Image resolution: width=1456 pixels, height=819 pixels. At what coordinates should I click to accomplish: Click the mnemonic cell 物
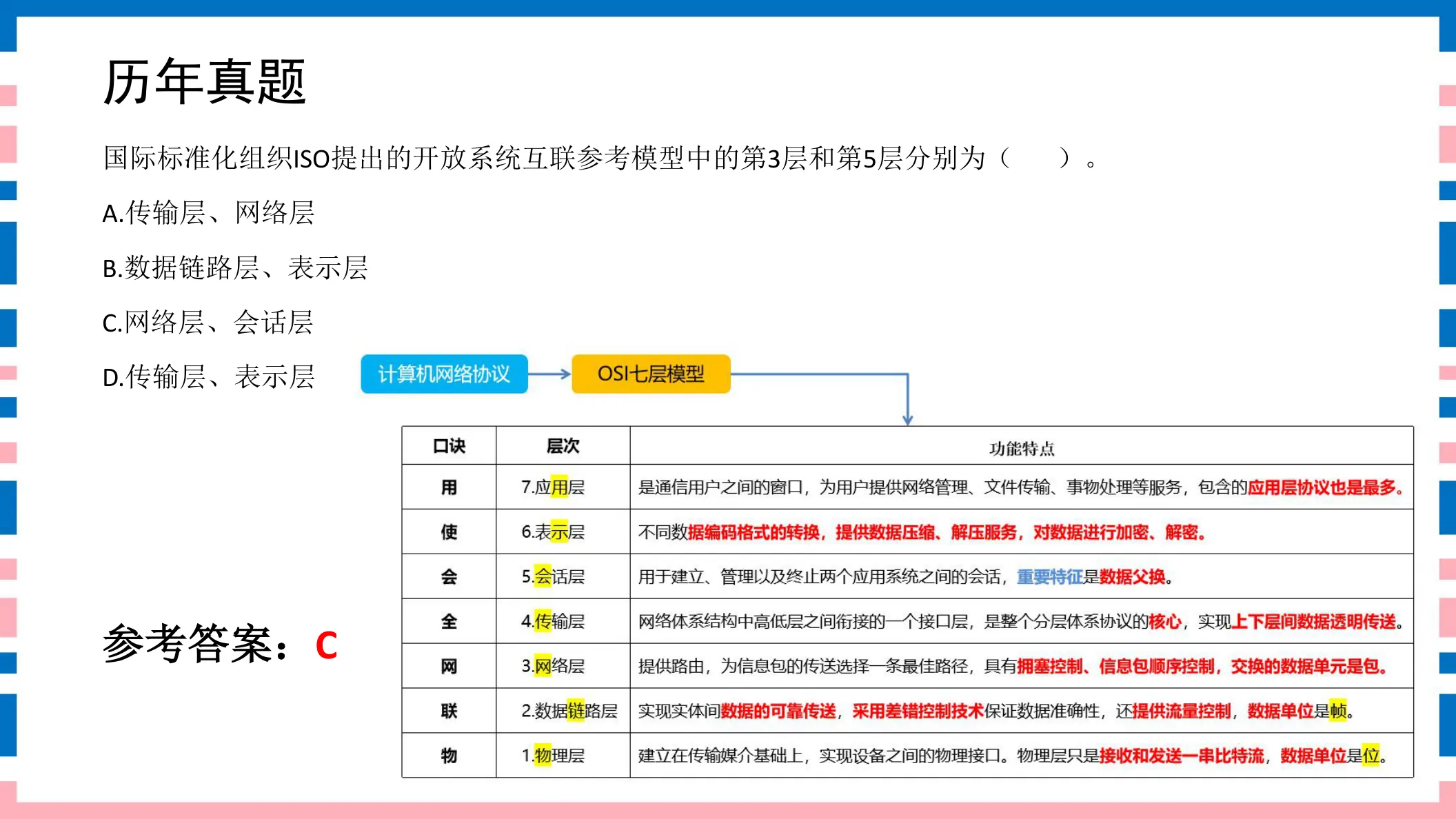pyautogui.click(x=449, y=756)
